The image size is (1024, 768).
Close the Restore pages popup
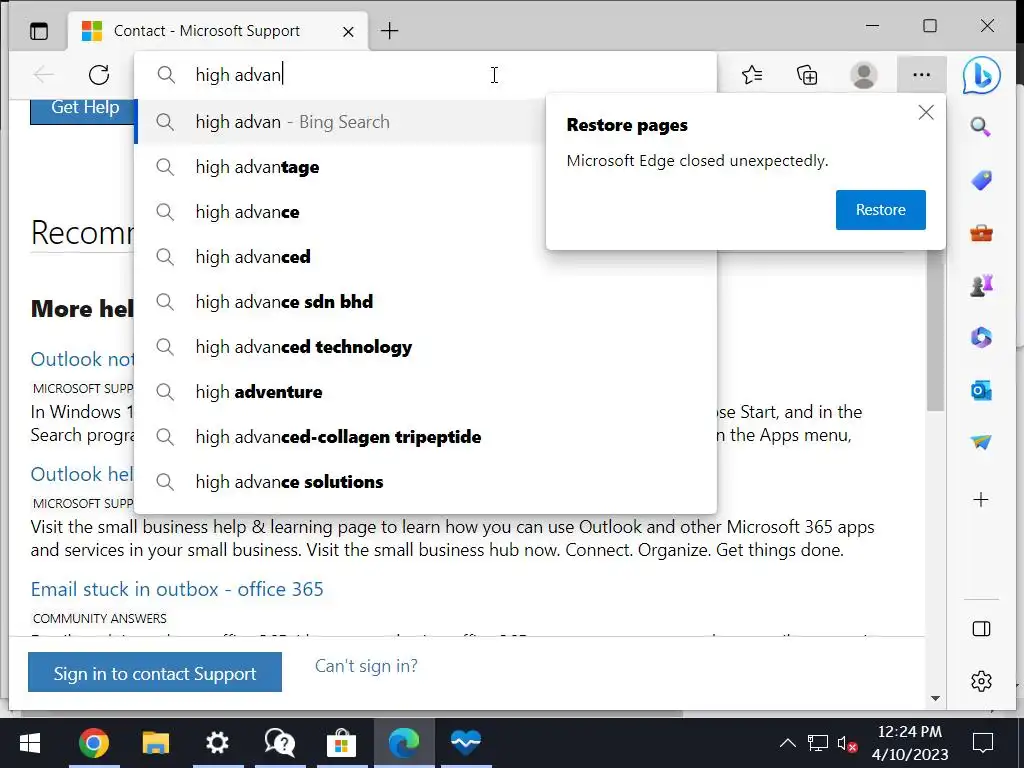[x=926, y=112]
